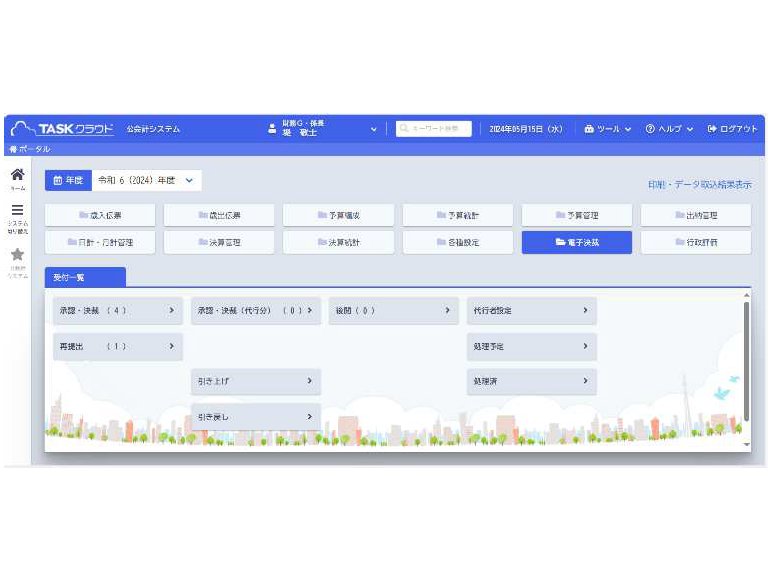Open システム切り替え hamburger menu in sidebar

(x=18, y=219)
